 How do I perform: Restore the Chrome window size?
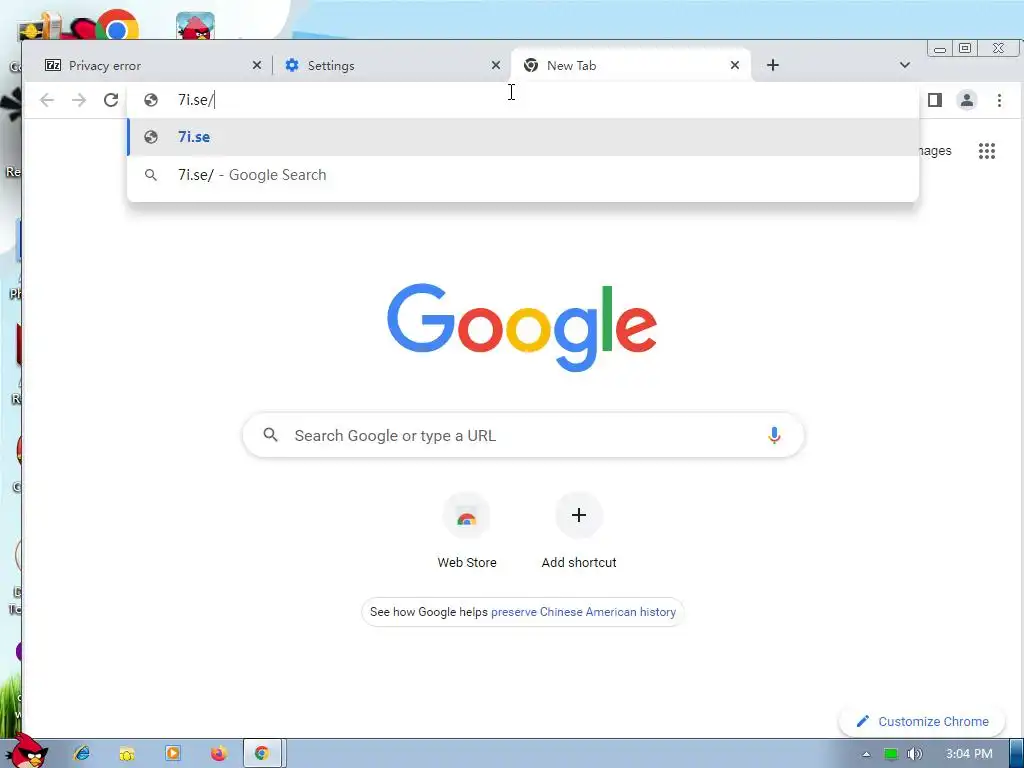click(x=965, y=48)
